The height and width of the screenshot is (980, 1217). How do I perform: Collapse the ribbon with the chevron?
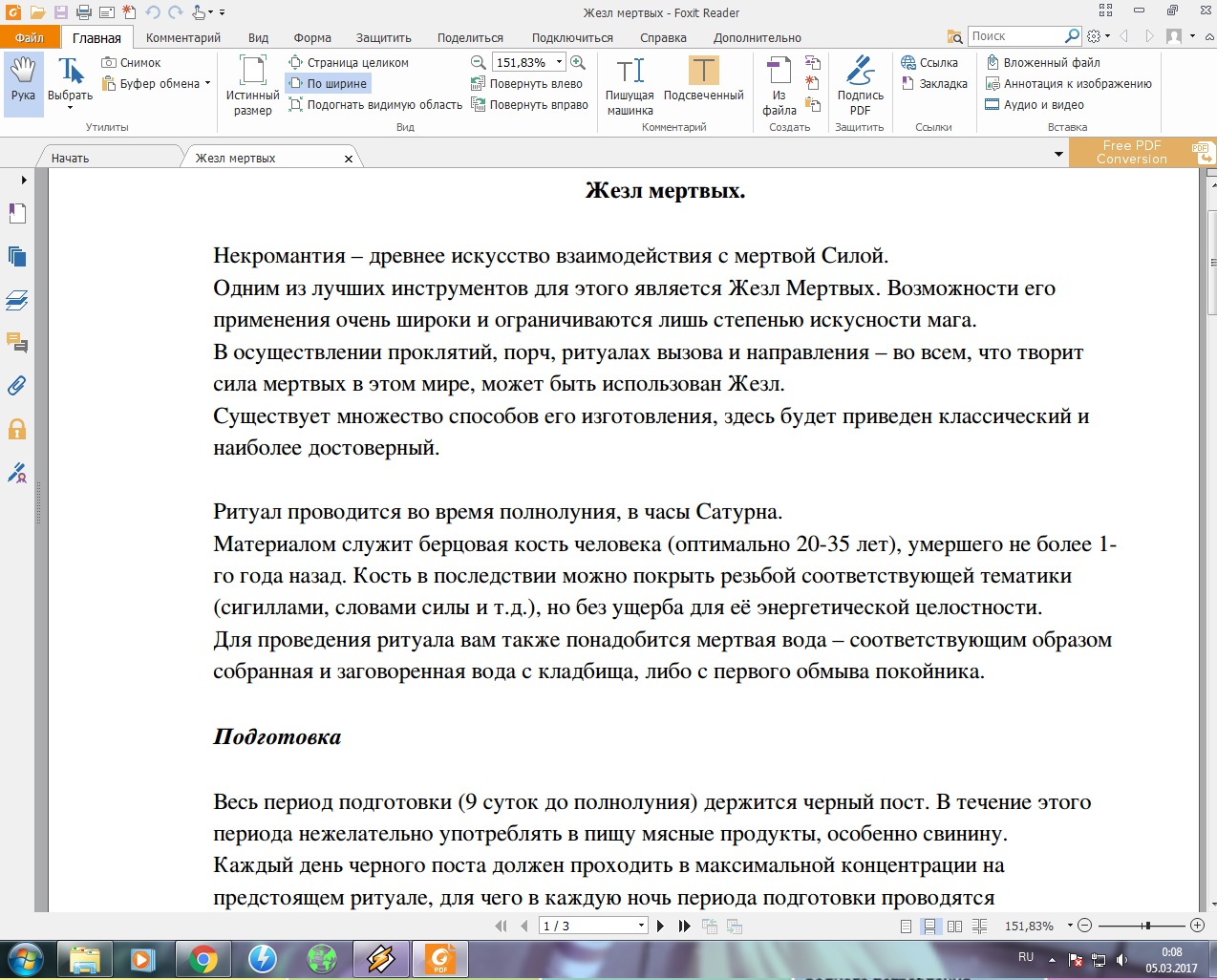pyautogui.click(x=1207, y=36)
